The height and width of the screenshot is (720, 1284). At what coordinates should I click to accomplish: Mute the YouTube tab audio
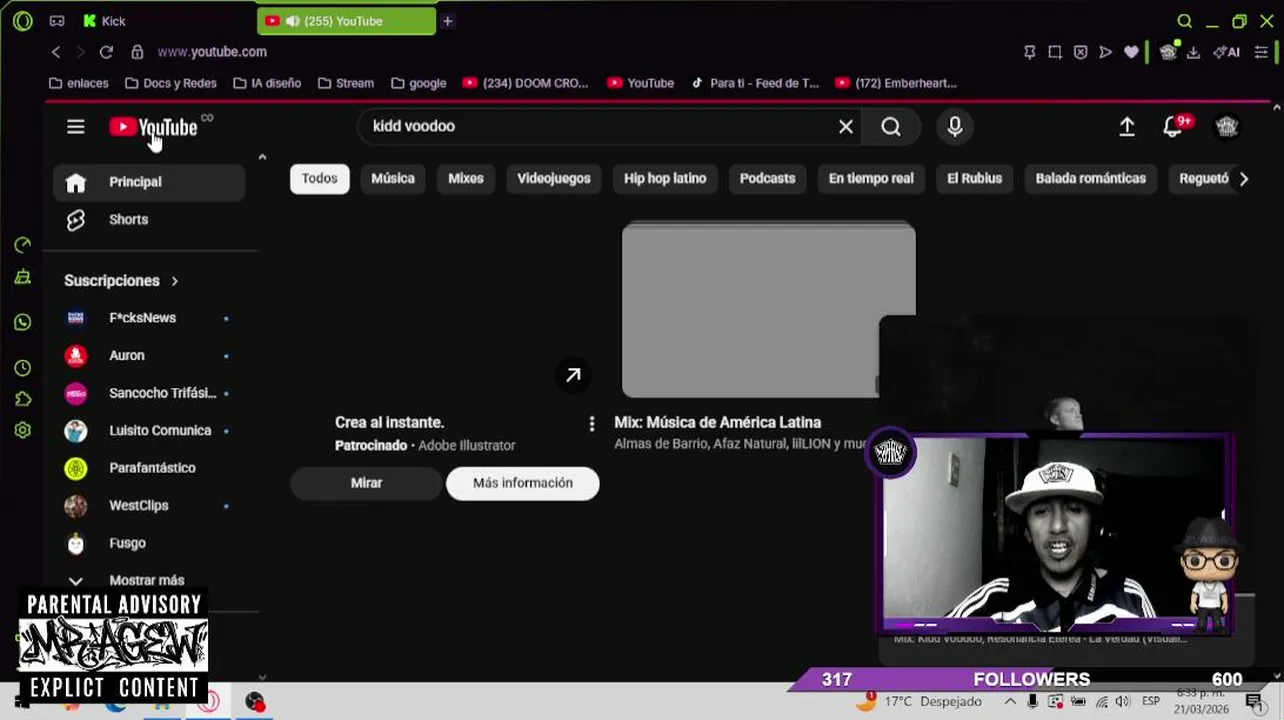point(292,21)
